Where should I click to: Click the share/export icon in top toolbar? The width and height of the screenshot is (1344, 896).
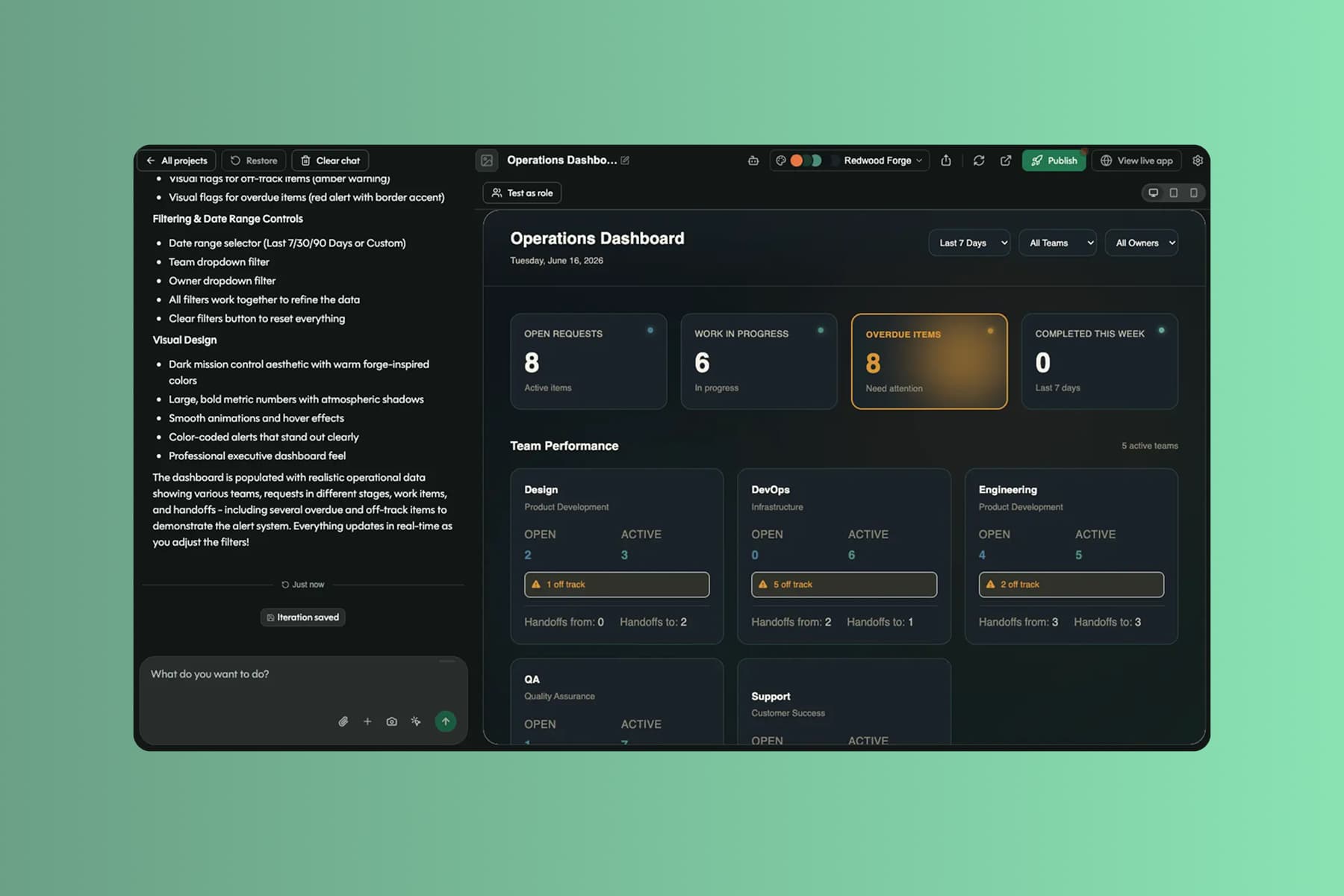pos(946,161)
